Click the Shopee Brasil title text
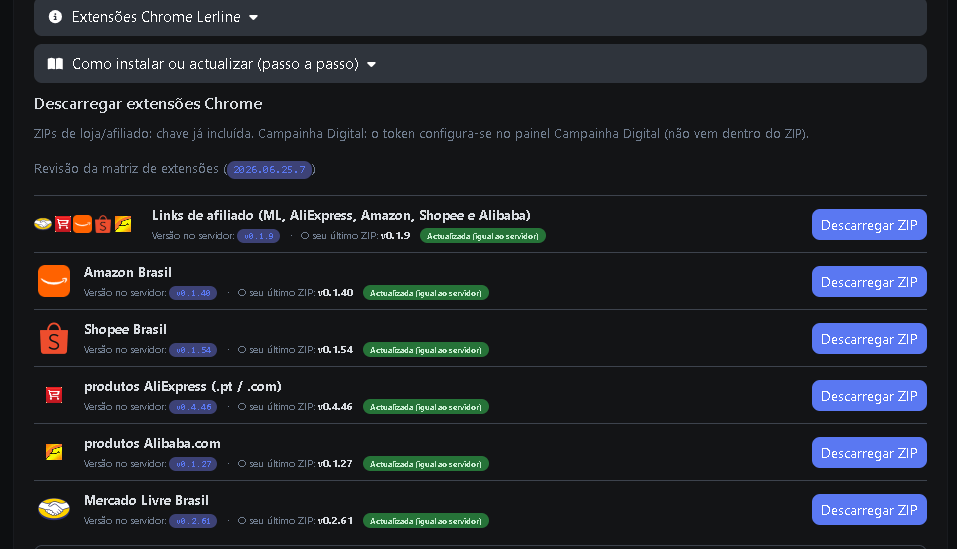This screenshot has width=957, height=549. point(125,329)
